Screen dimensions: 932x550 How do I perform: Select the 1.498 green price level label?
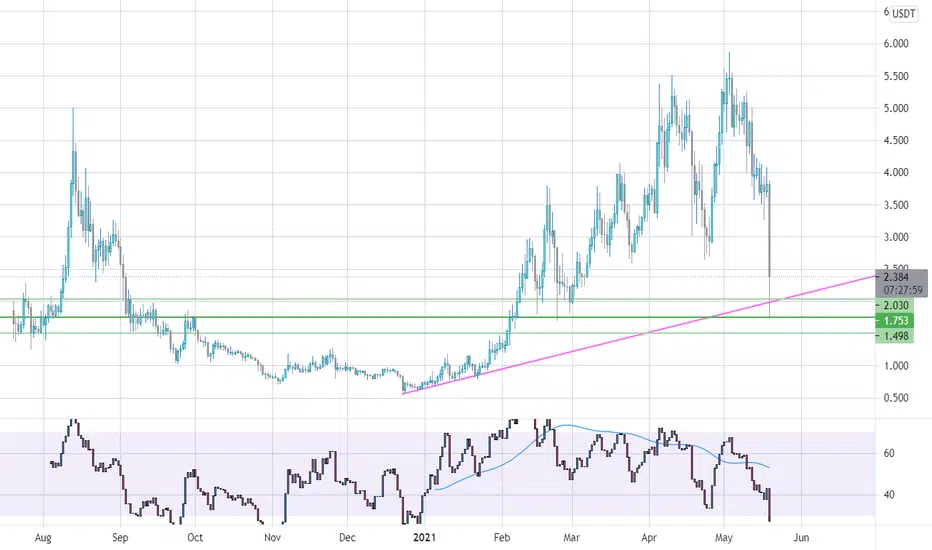click(895, 336)
